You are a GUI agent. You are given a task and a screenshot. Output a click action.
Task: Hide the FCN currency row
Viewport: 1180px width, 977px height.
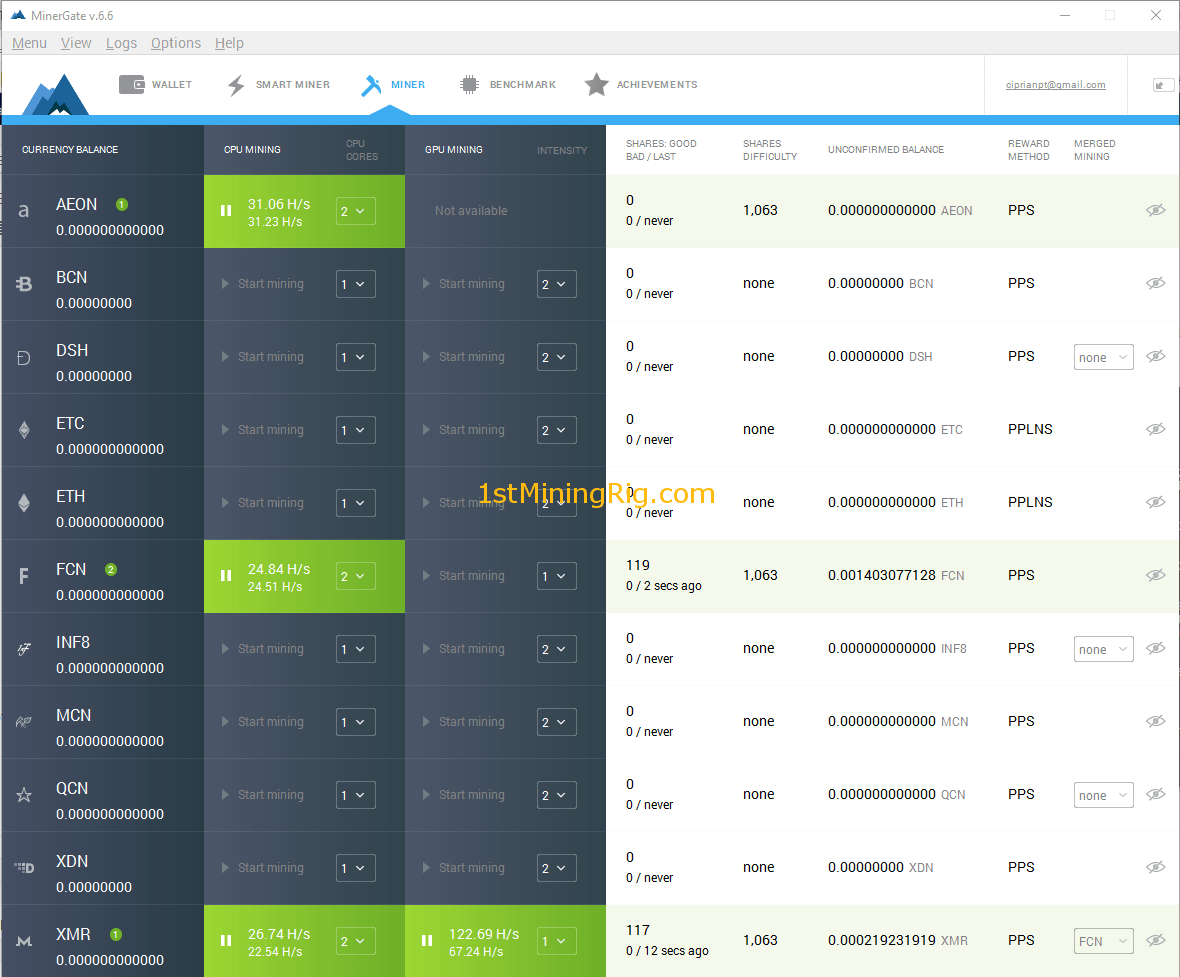1155,575
